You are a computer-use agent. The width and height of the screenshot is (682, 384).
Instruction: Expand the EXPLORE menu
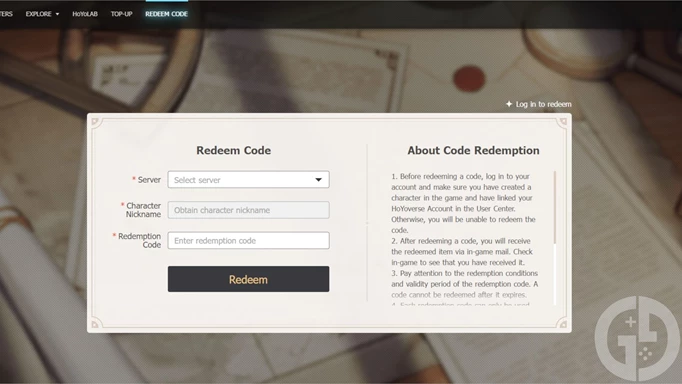coord(42,14)
